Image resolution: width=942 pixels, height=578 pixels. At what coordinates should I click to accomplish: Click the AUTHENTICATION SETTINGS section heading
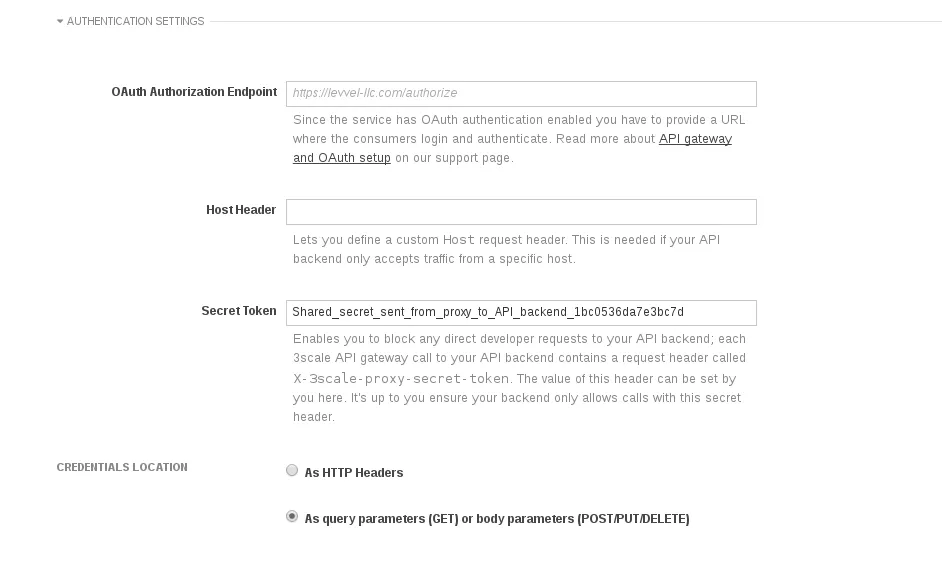135,21
